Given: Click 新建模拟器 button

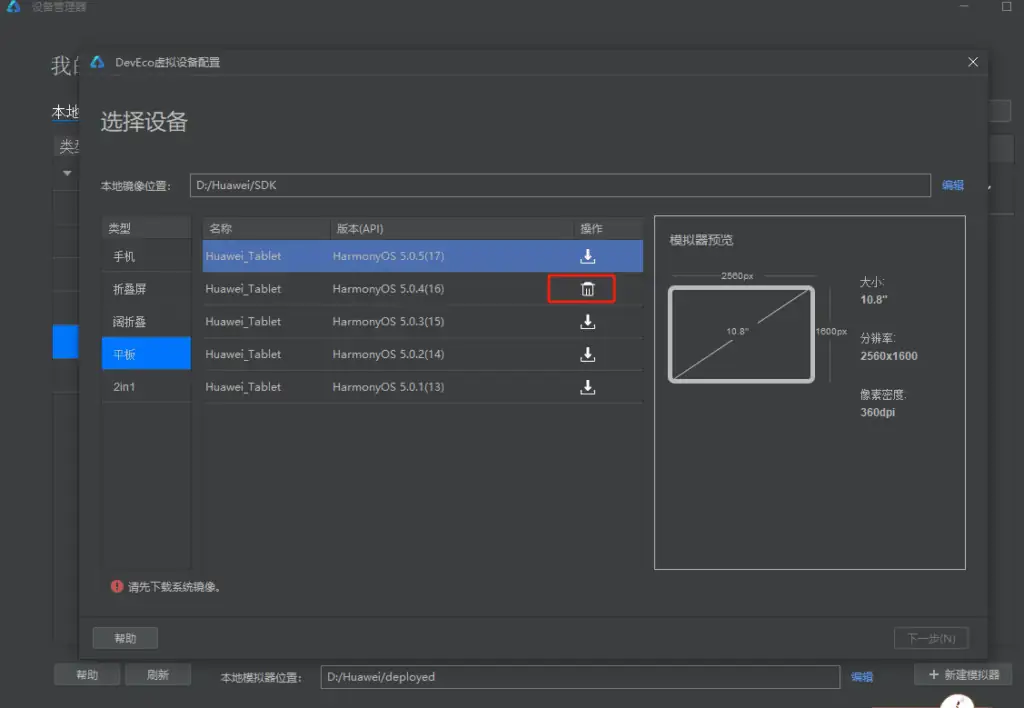Looking at the screenshot, I should click(x=963, y=675).
